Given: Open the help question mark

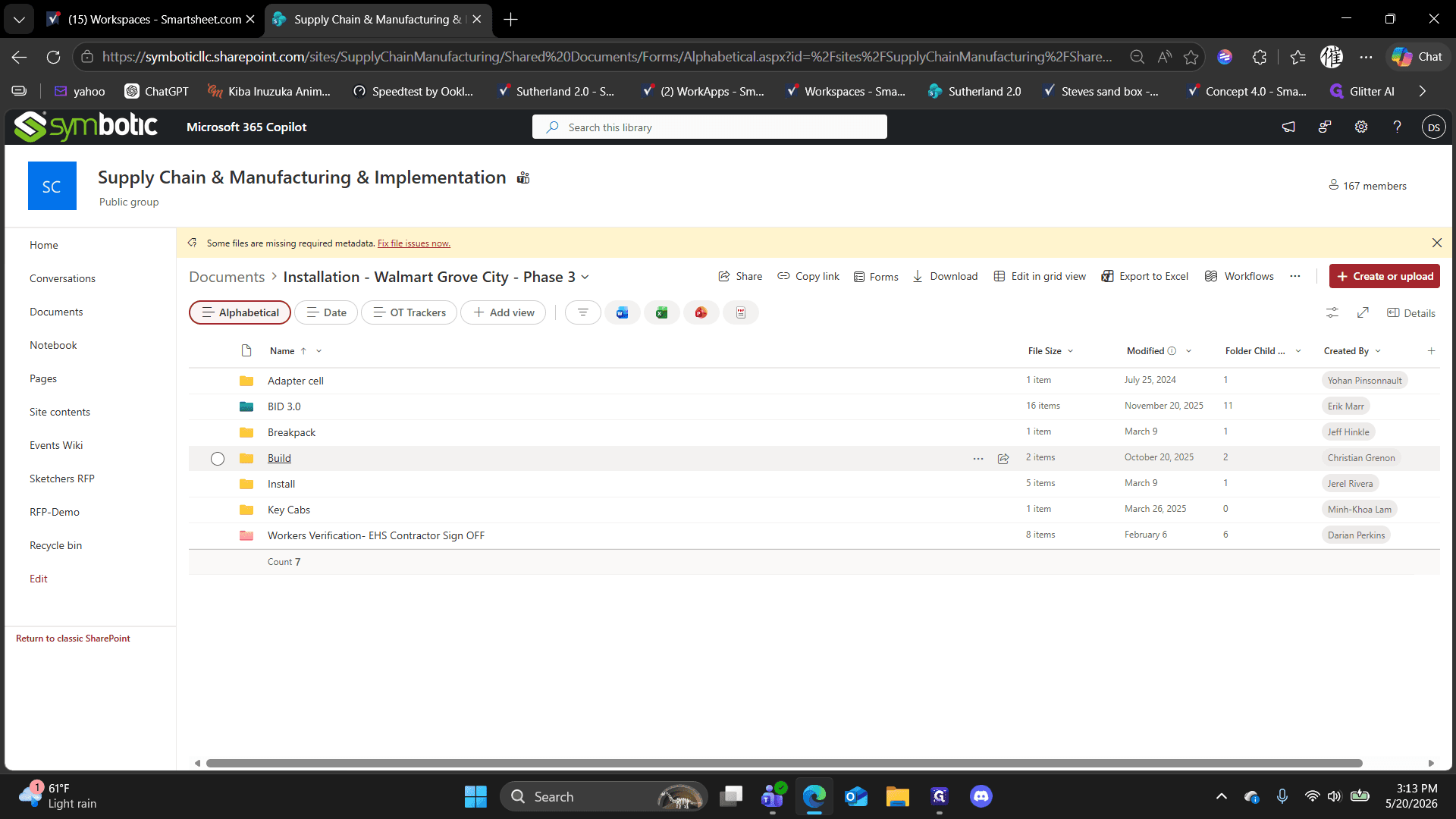Looking at the screenshot, I should coord(1397,127).
